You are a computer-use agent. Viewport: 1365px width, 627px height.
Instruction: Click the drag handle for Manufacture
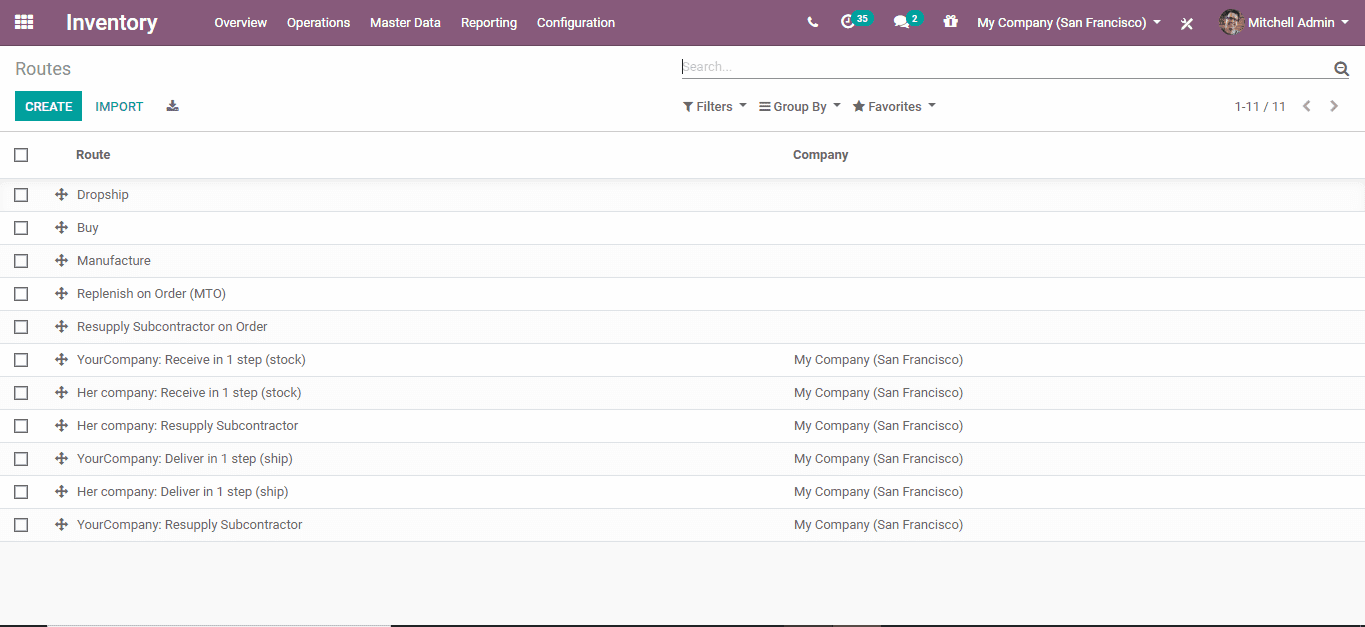(61, 261)
